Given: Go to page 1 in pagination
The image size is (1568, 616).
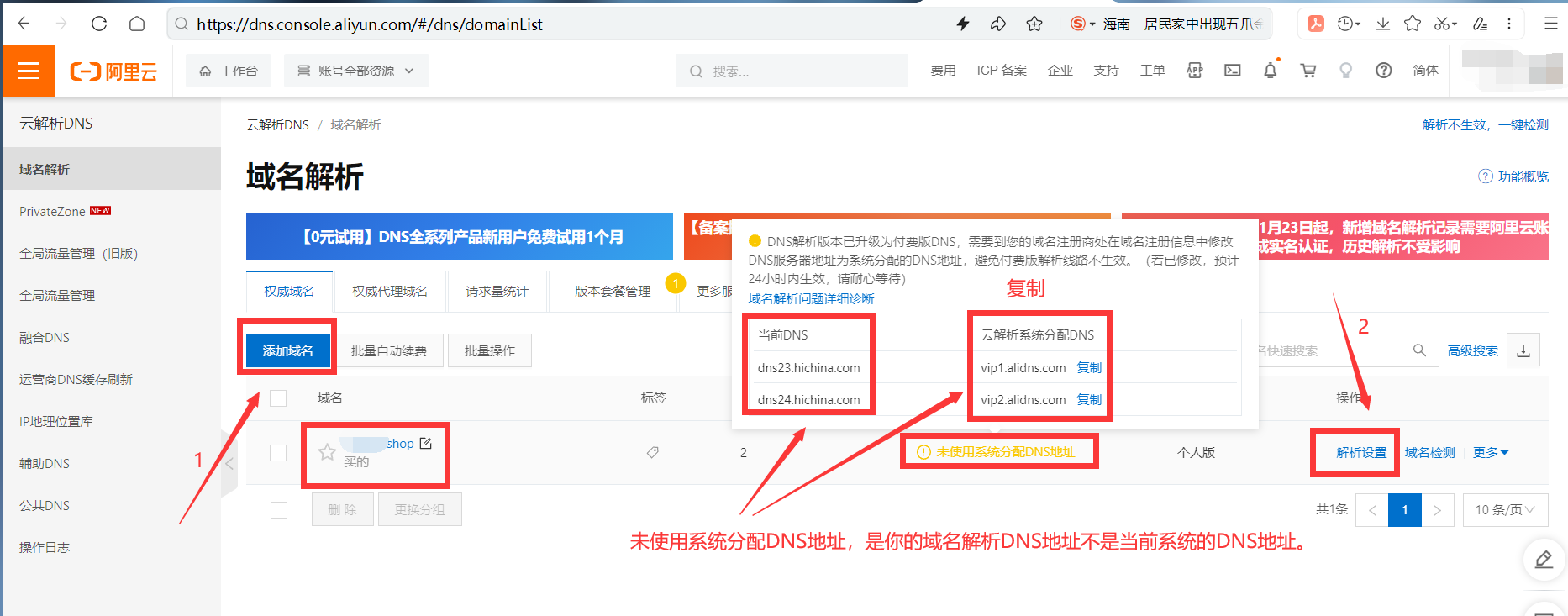Looking at the screenshot, I should 1404,510.
